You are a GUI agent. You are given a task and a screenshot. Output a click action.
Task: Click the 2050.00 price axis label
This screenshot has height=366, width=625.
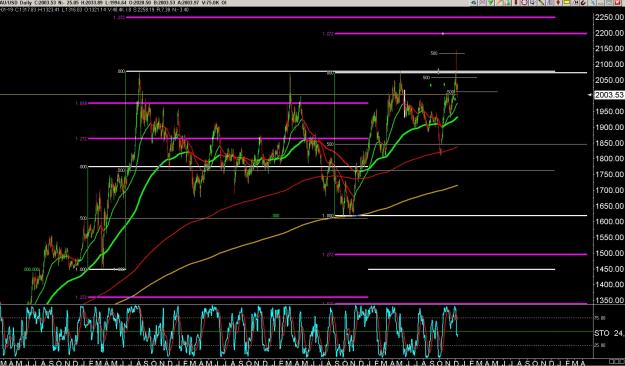(609, 80)
